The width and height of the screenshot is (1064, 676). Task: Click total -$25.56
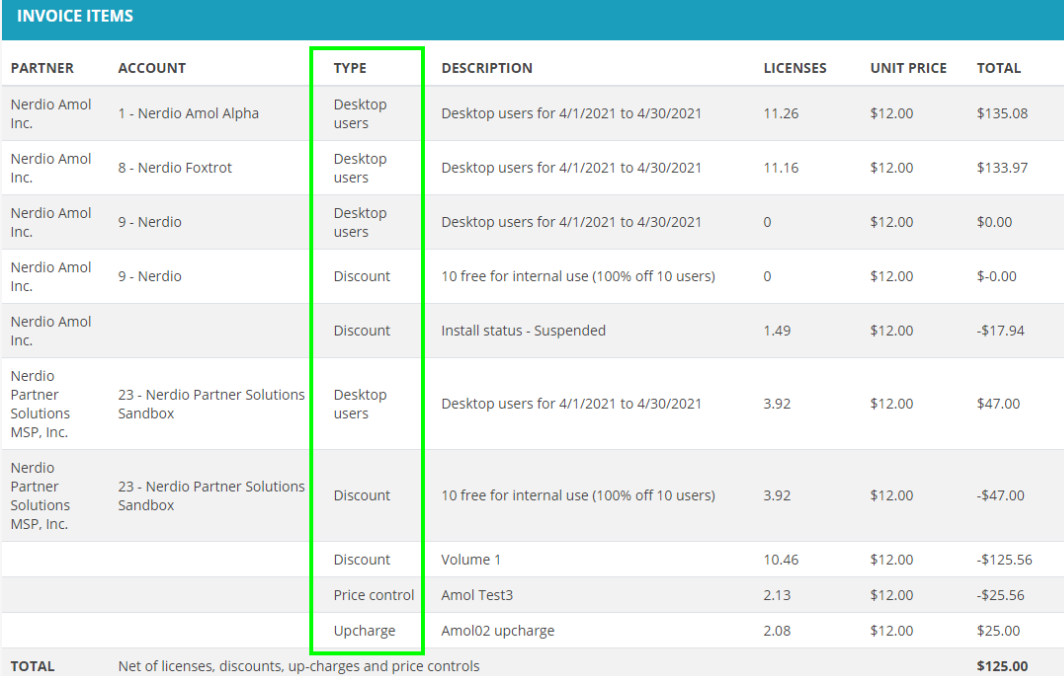click(1000, 595)
